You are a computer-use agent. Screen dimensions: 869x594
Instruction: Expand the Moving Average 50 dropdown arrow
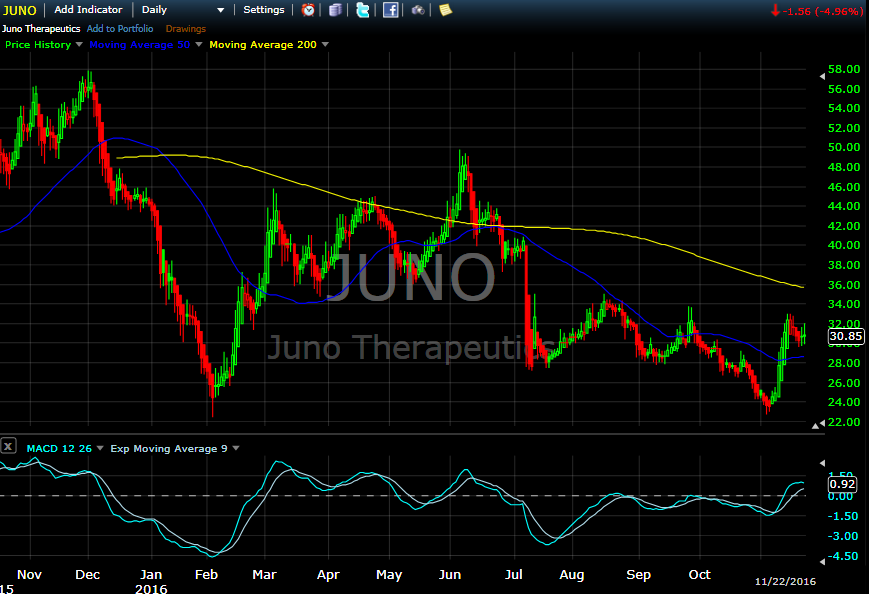tap(198, 44)
